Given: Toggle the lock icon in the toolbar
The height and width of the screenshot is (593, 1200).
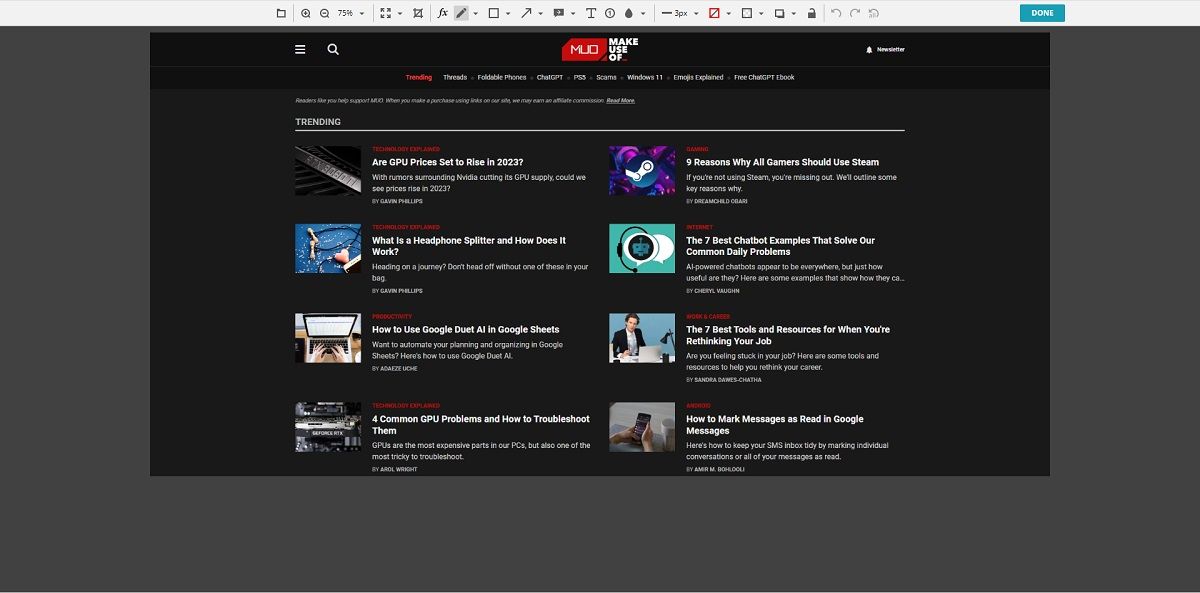Looking at the screenshot, I should [812, 13].
